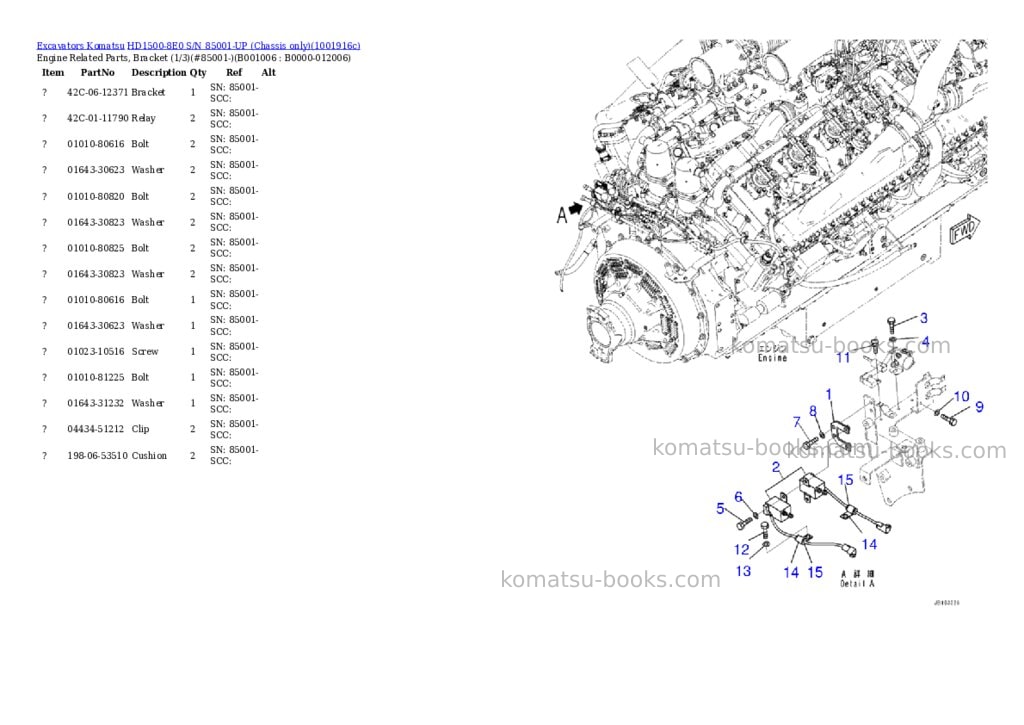Click callout number 1 in diagram
Viewport: 1024px width, 725px height.
click(x=829, y=394)
